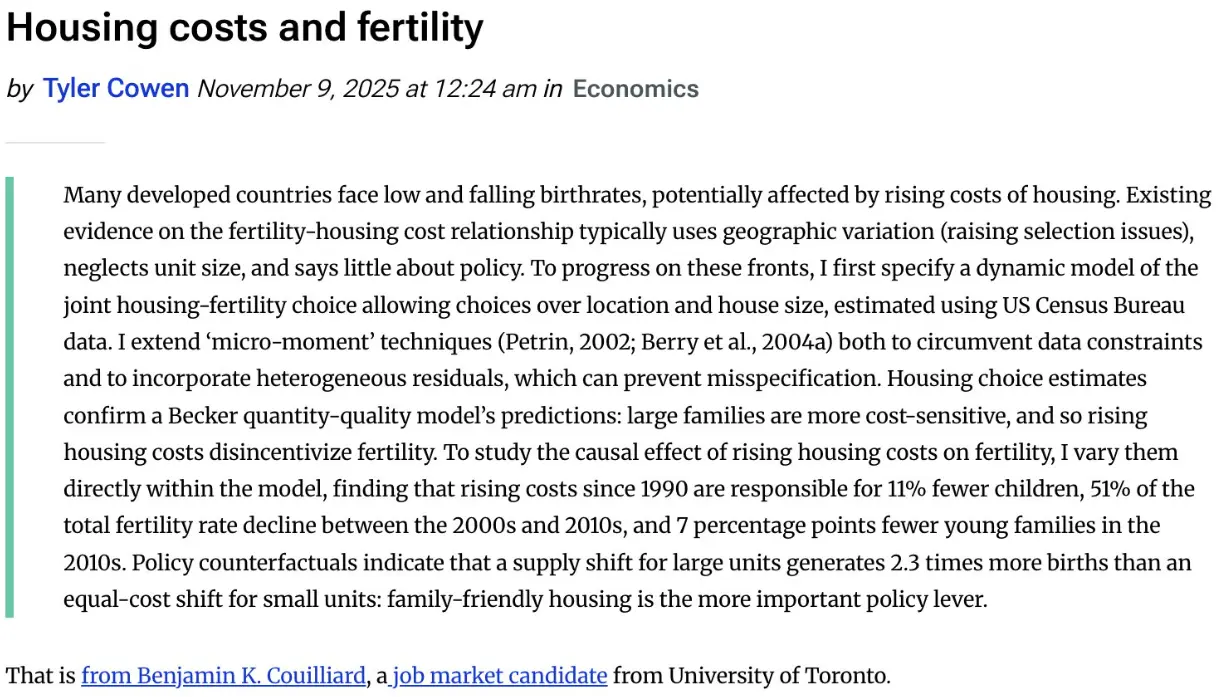Click the post date 'November 9, 2025'
This screenshot has height=697, width=1218.
click(x=297, y=89)
